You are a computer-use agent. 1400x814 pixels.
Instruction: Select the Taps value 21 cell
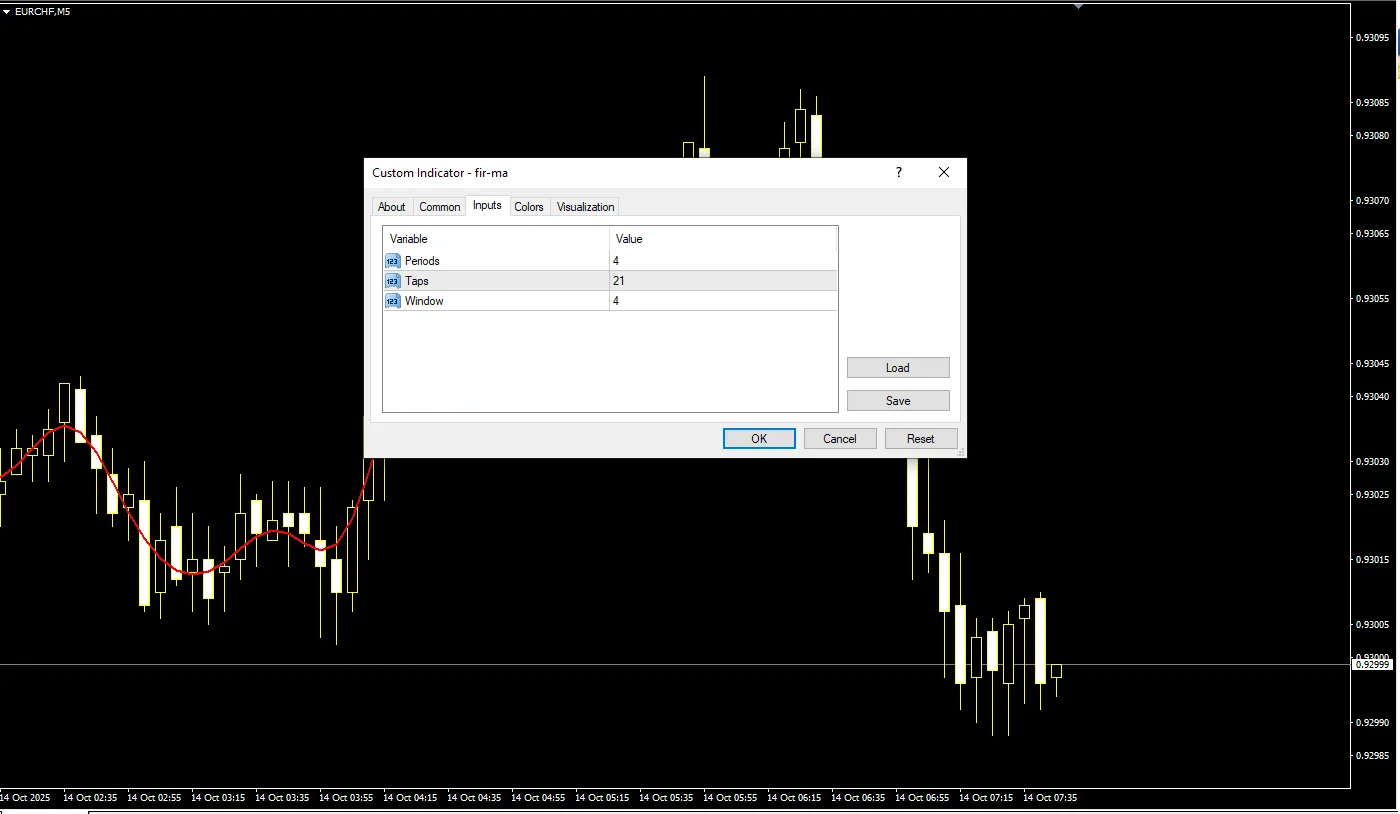tap(722, 281)
